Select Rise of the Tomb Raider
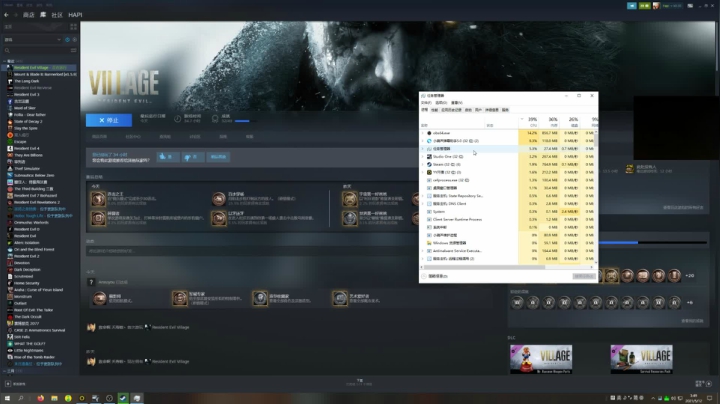Image resolution: width=720 pixels, height=404 pixels. (x=34, y=357)
